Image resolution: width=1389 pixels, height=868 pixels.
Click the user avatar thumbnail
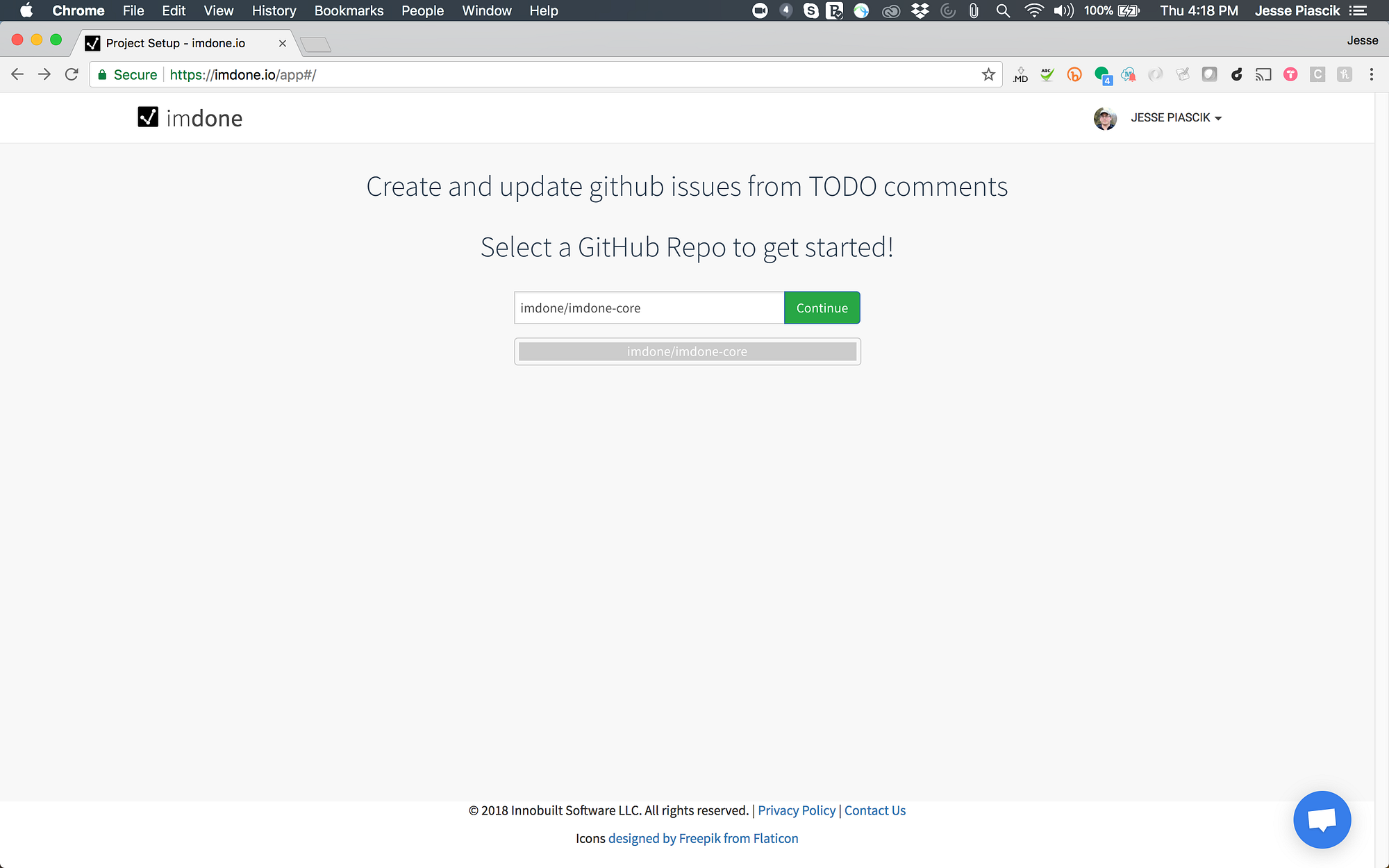[x=1105, y=118]
